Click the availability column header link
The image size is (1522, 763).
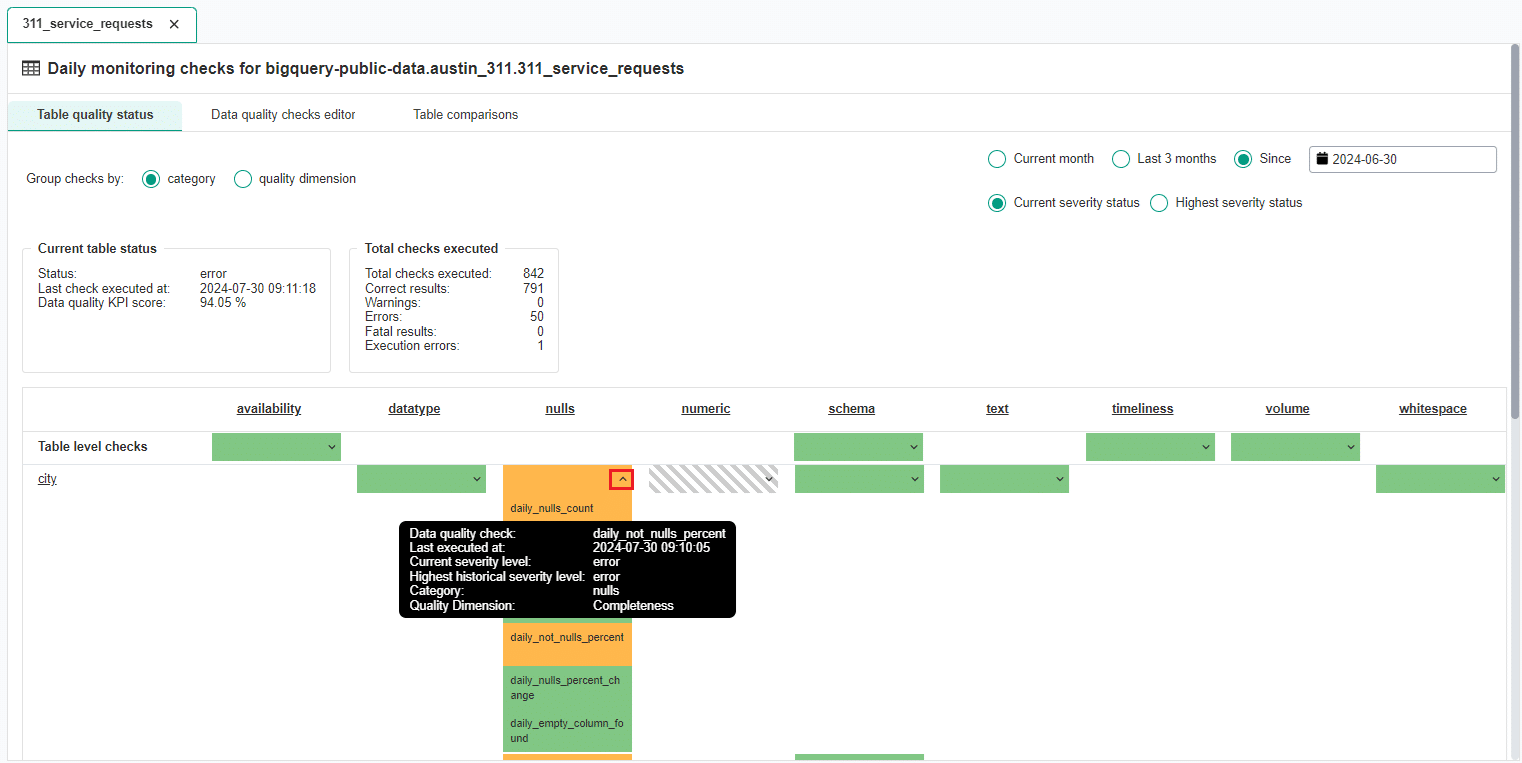[x=268, y=408]
